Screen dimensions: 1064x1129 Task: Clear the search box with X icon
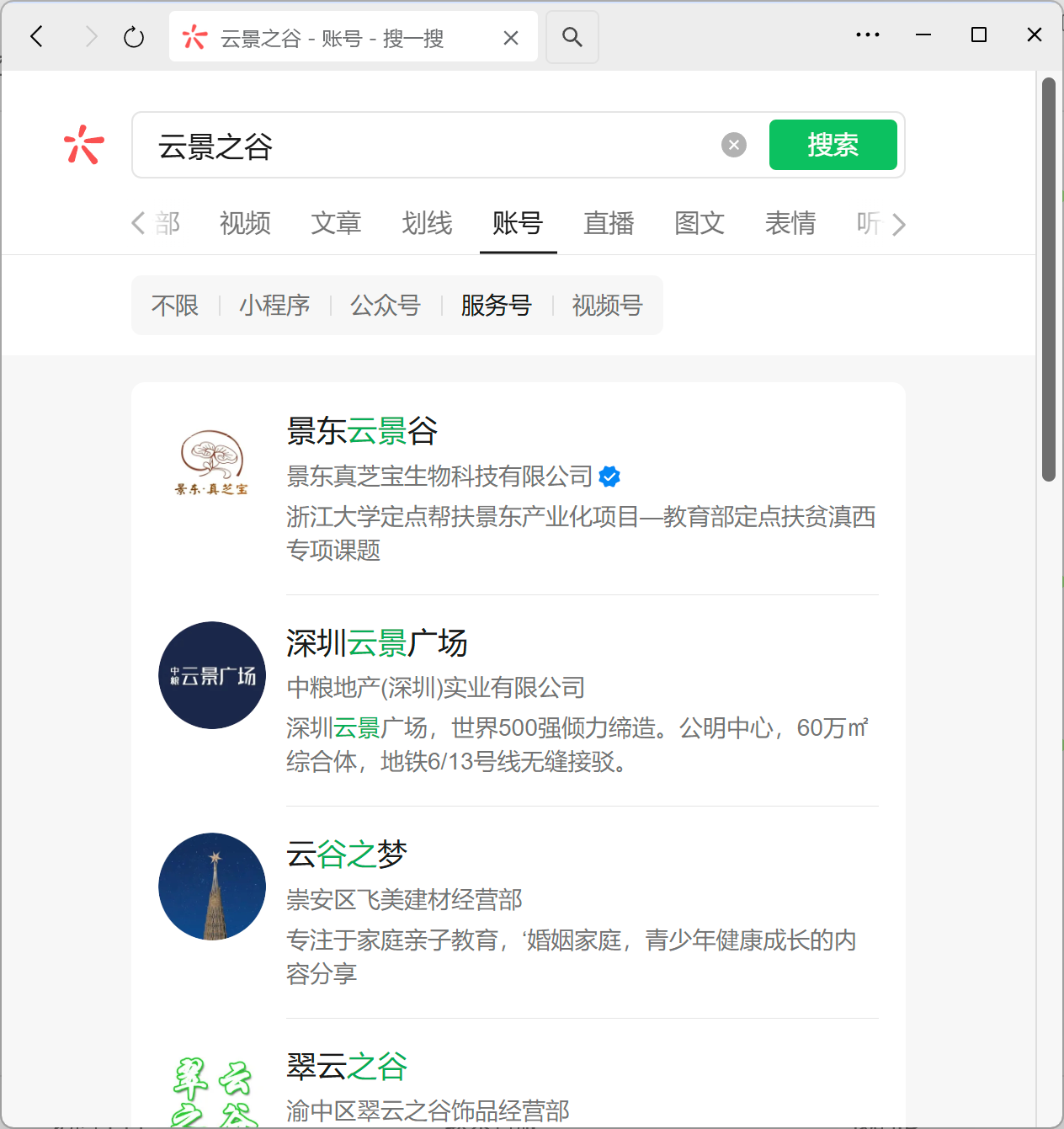[734, 145]
